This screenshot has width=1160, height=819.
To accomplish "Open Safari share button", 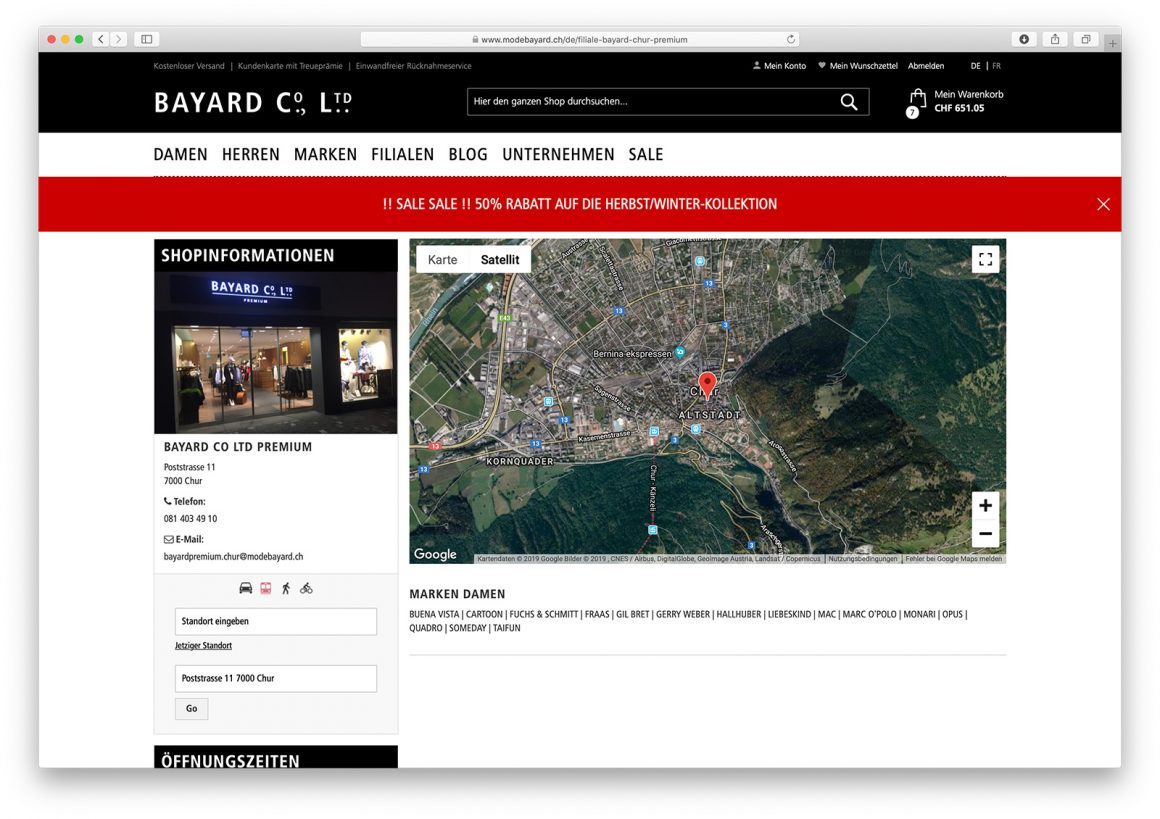I will (1055, 39).
